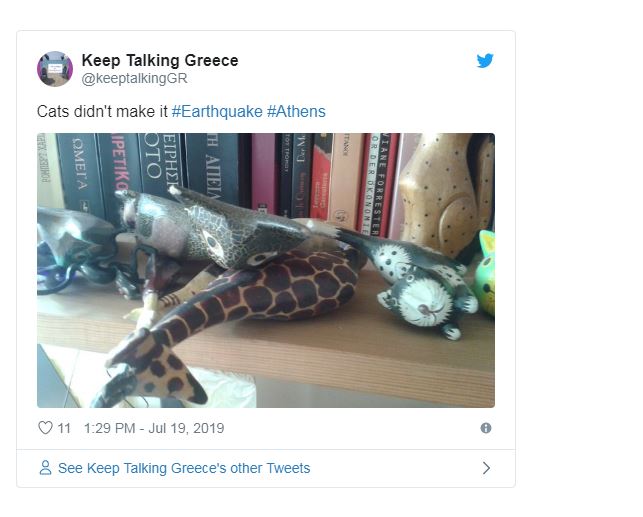
Task: See Keep Talking Greece's other Tweets
Action: pyautogui.click(x=184, y=468)
